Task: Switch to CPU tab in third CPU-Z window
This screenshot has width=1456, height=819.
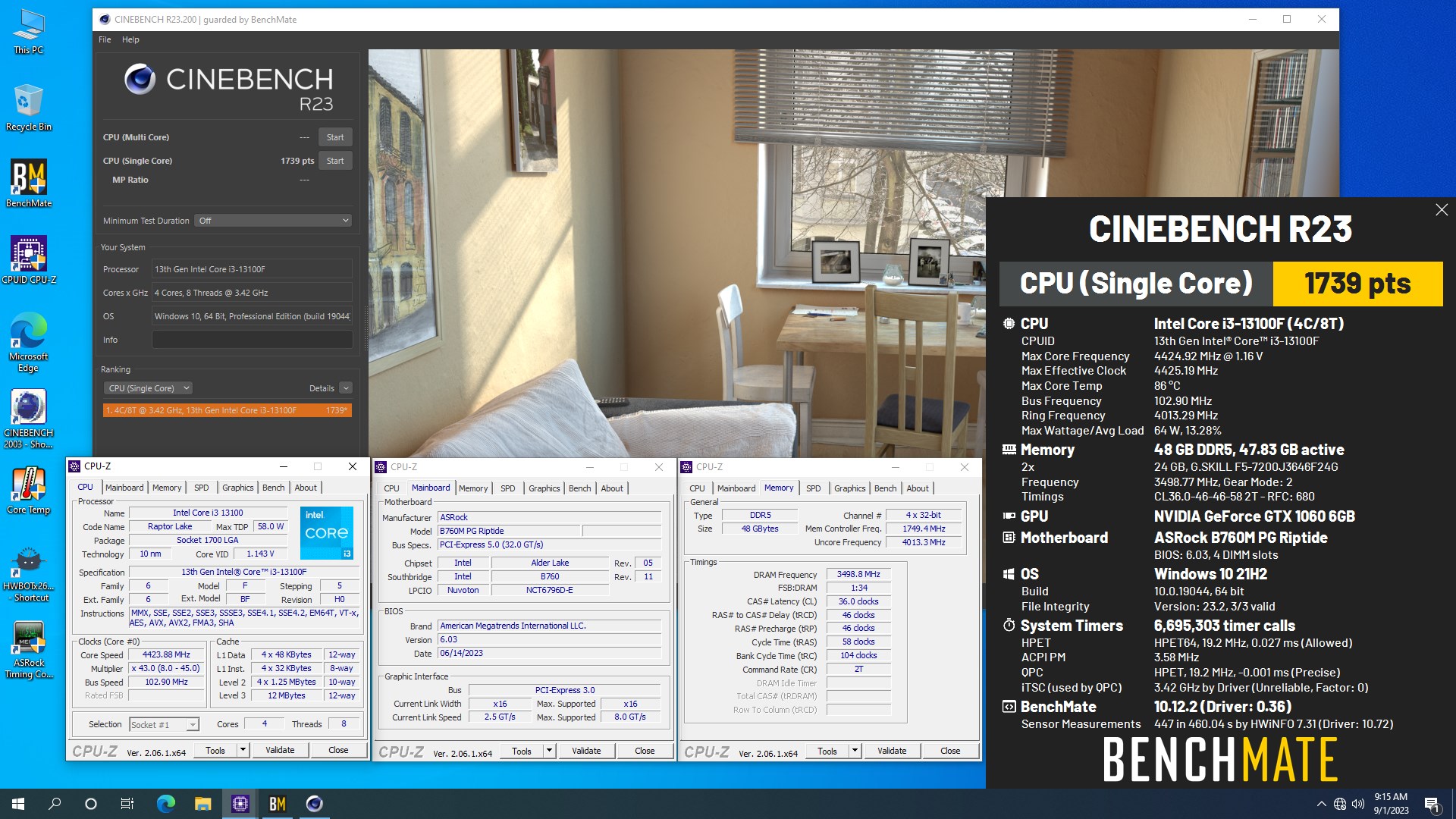Action: click(x=697, y=488)
